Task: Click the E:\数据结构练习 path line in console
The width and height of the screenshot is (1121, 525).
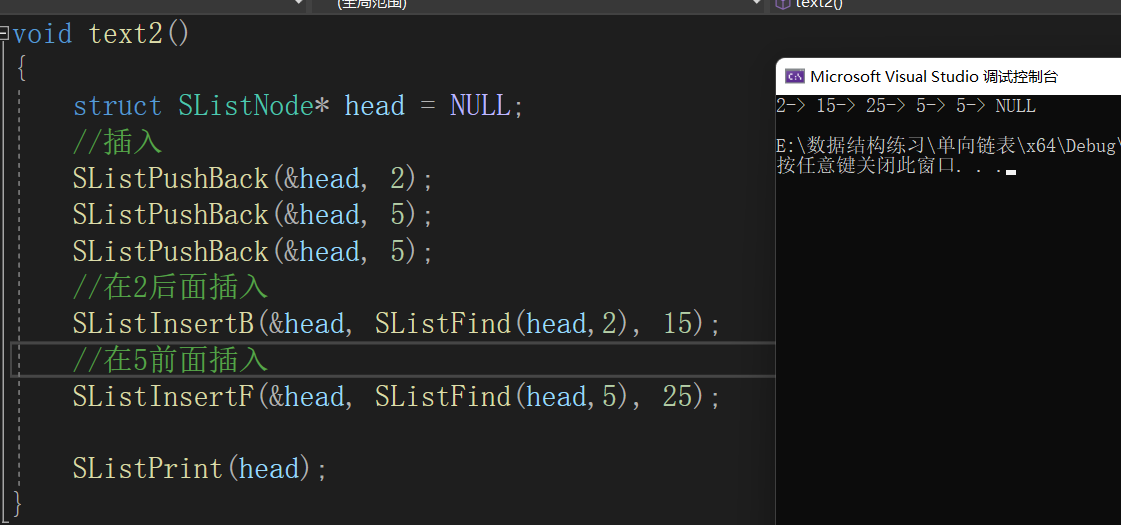Action: pyautogui.click(x=949, y=146)
